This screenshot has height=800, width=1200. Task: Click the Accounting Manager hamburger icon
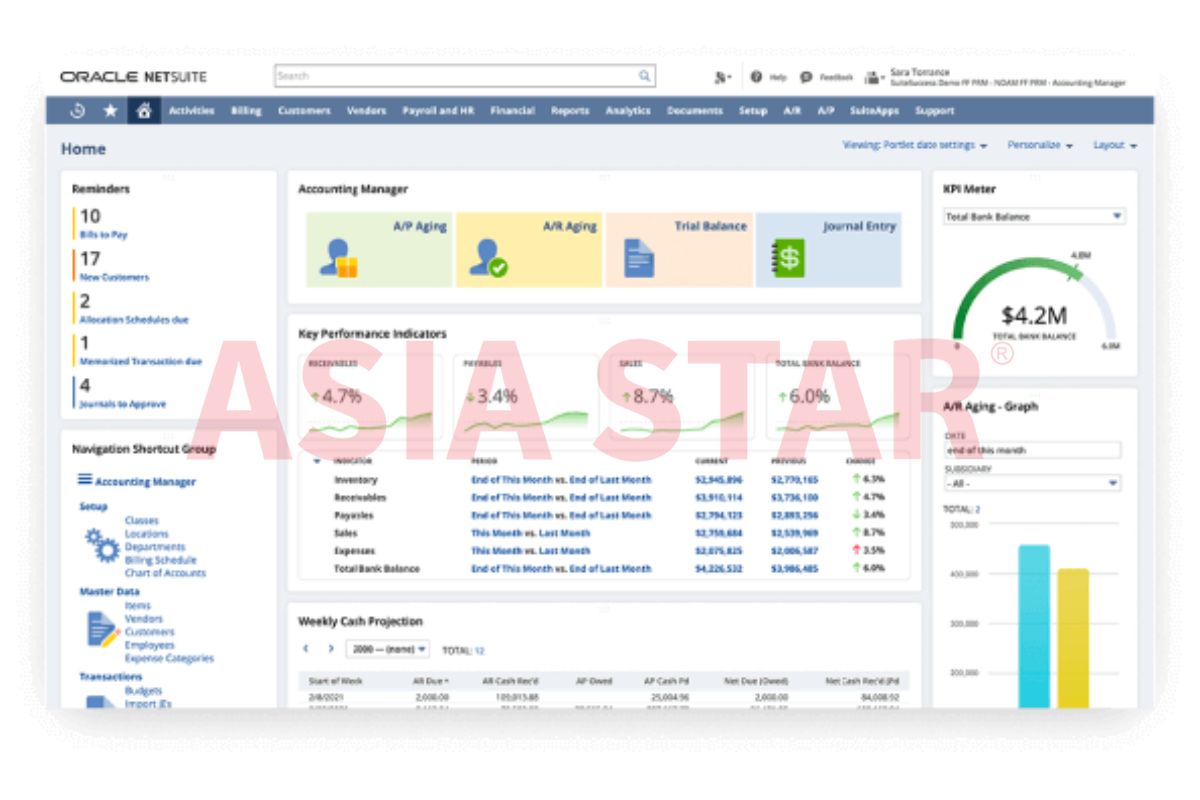[85, 480]
